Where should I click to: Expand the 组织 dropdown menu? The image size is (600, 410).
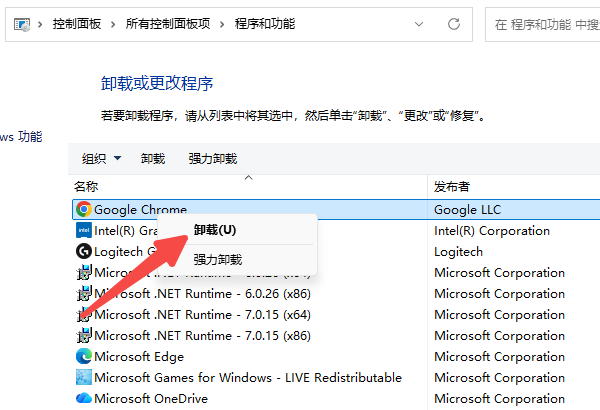click(x=101, y=158)
